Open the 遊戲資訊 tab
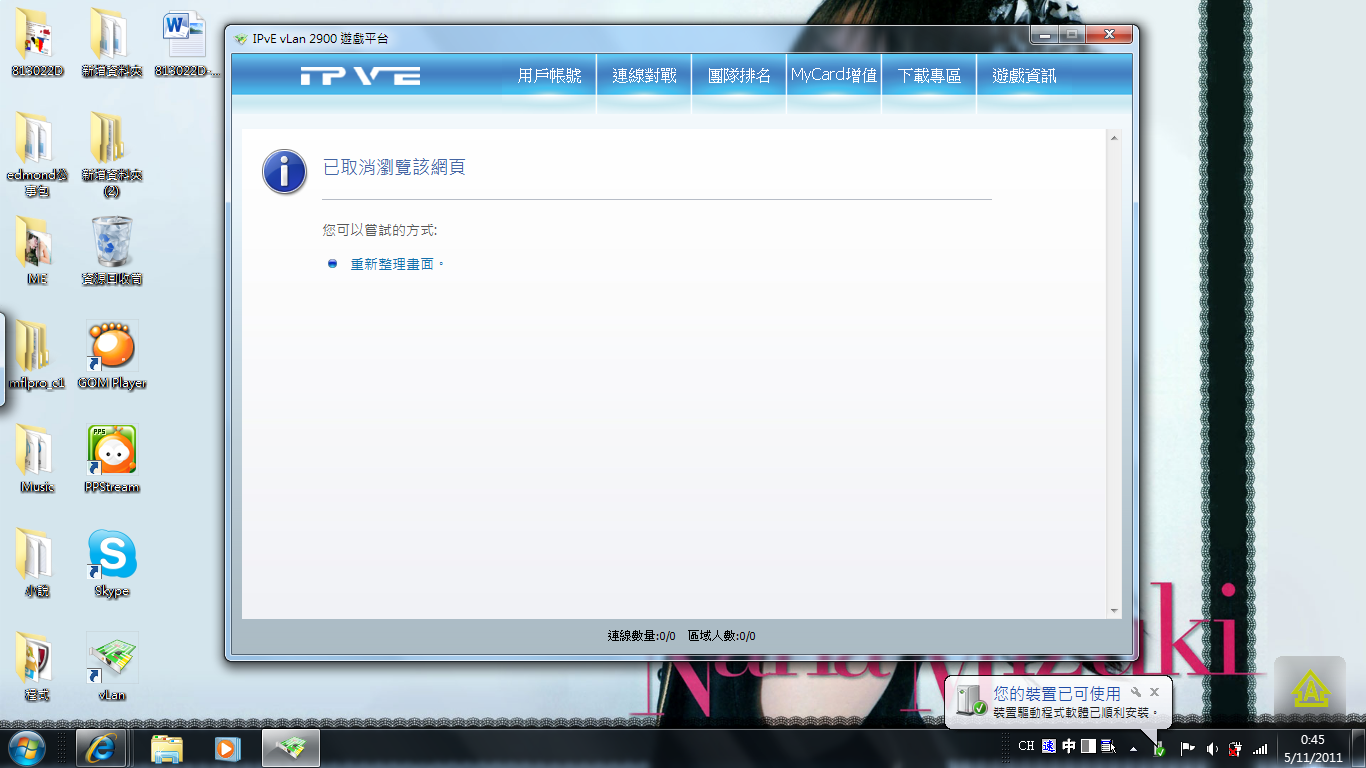The width and height of the screenshot is (1366, 768). click(x=1024, y=76)
